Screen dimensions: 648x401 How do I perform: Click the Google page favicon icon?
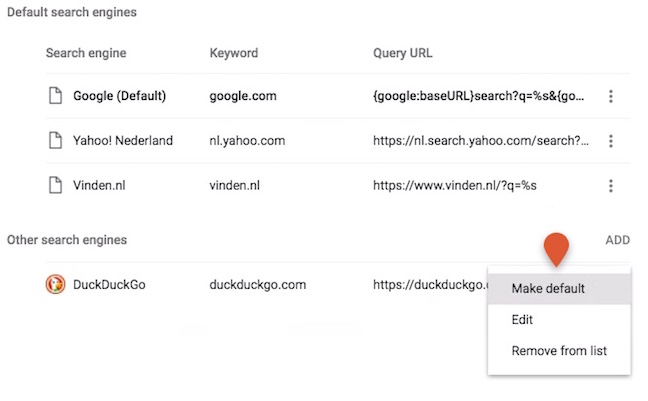(x=55, y=95)
